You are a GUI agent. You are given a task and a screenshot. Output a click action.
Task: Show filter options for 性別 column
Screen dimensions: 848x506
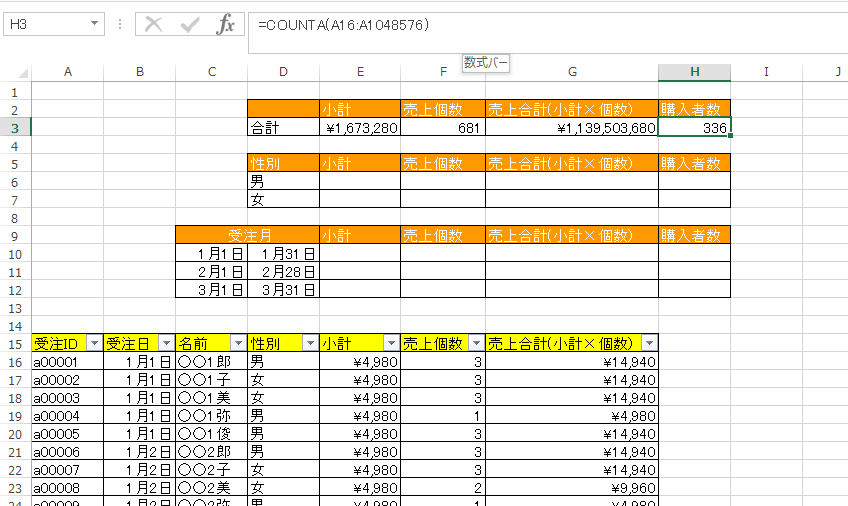[x=310, y=343]
